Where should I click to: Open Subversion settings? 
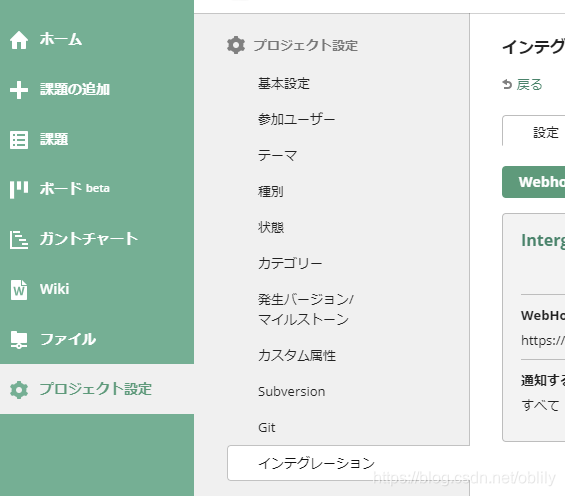coord(292,392)
